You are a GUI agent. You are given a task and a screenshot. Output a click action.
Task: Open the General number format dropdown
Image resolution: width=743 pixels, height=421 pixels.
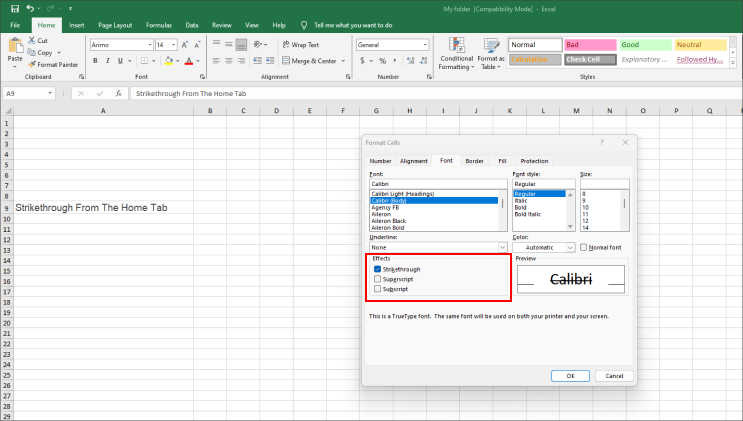[x=392, y=45]
